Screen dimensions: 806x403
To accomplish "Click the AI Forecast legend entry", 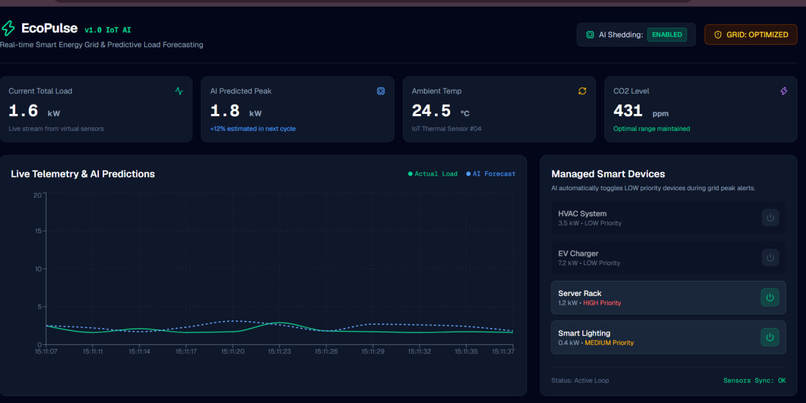I will [x=490, y=174].
